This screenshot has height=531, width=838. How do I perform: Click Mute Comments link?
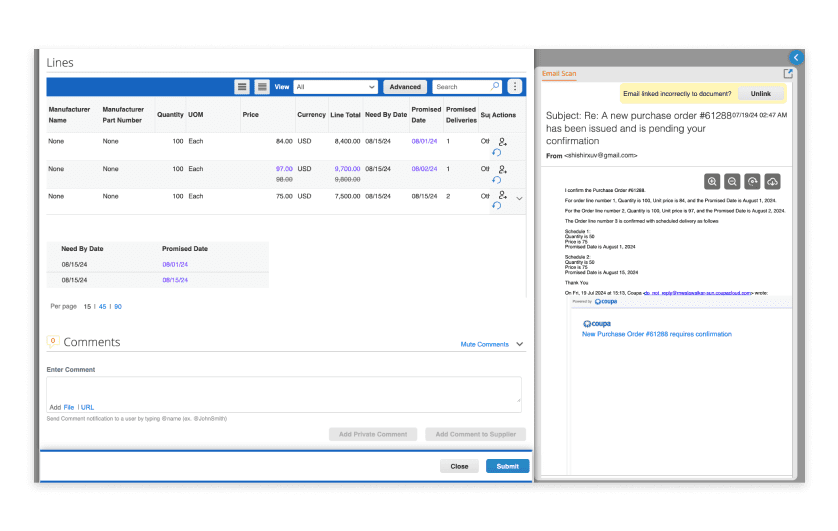click(485, 345)
